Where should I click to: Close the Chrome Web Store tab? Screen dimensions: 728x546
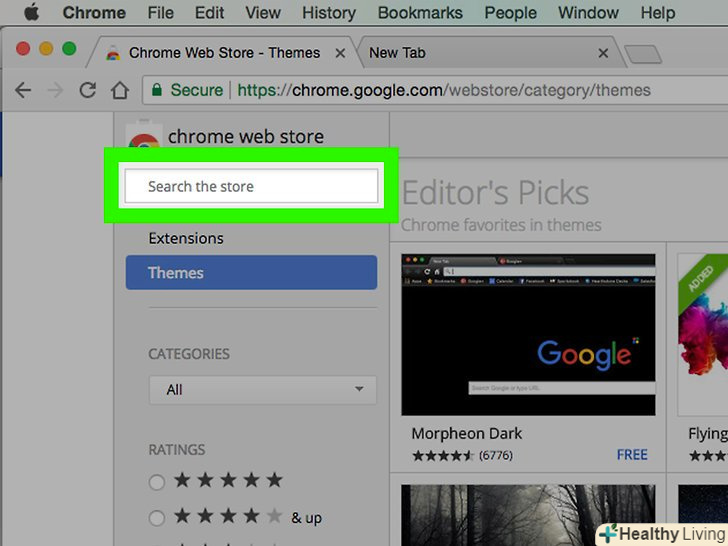coord(340,53)
